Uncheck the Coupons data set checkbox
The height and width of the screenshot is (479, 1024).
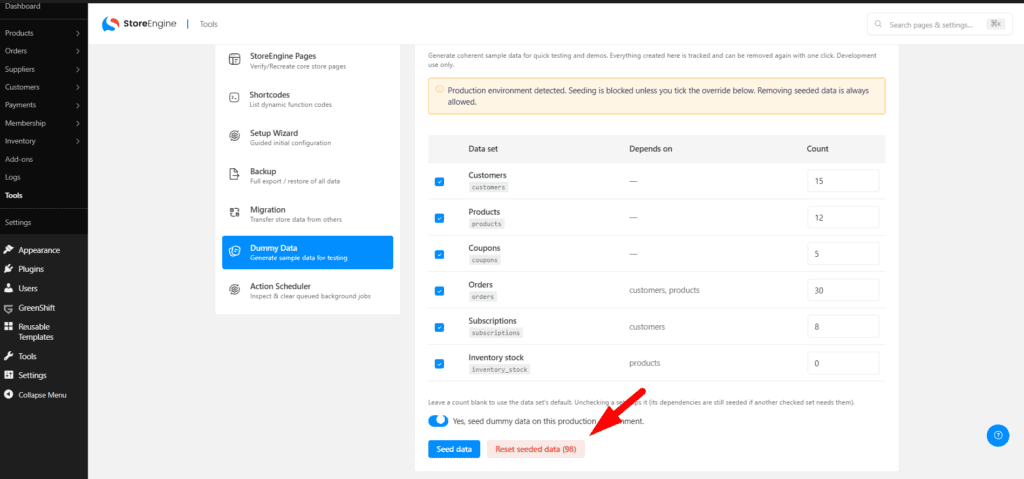pos(440,254)
